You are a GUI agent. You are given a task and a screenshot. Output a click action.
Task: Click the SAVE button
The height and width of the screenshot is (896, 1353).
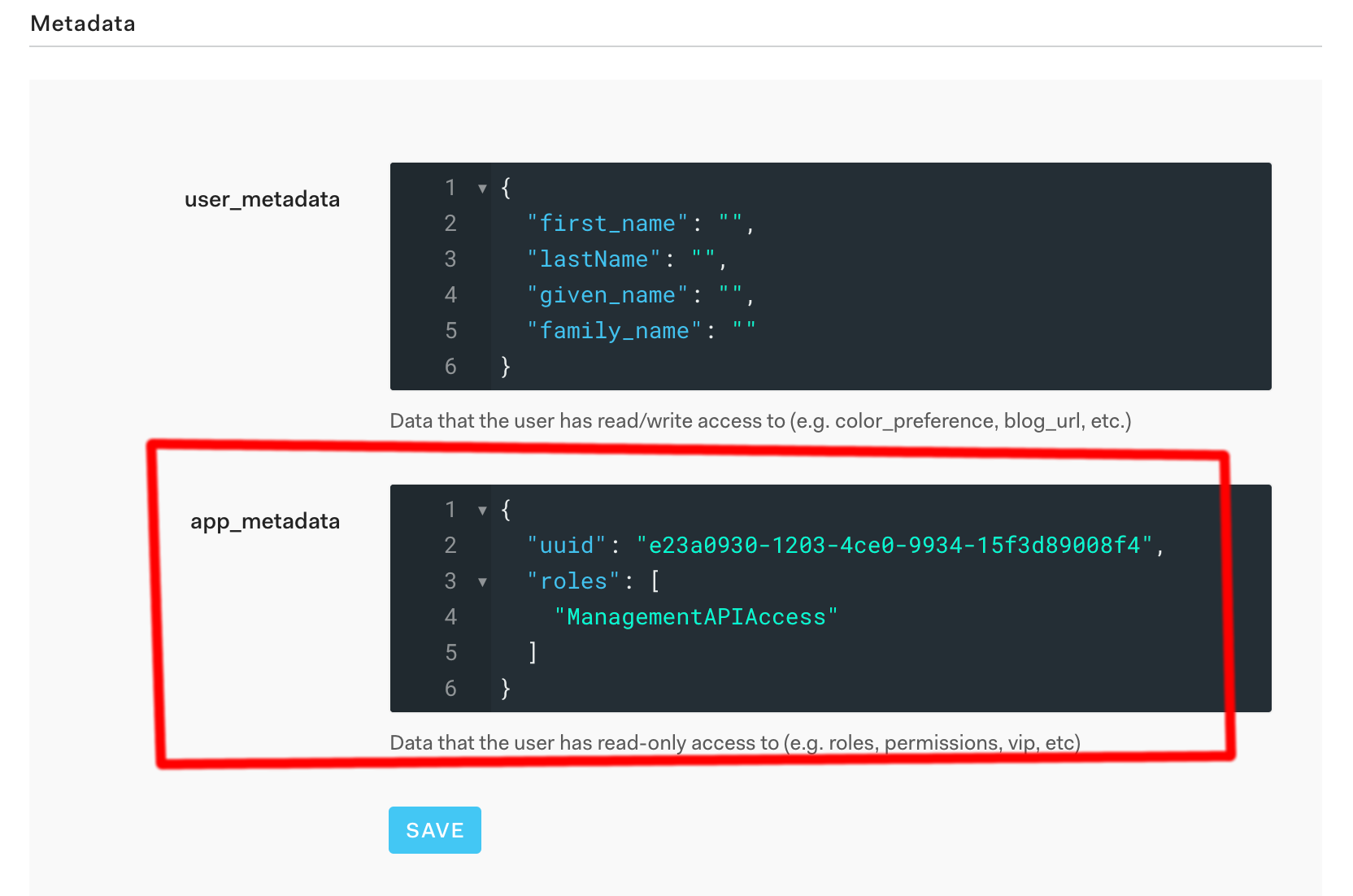[435, 830]
